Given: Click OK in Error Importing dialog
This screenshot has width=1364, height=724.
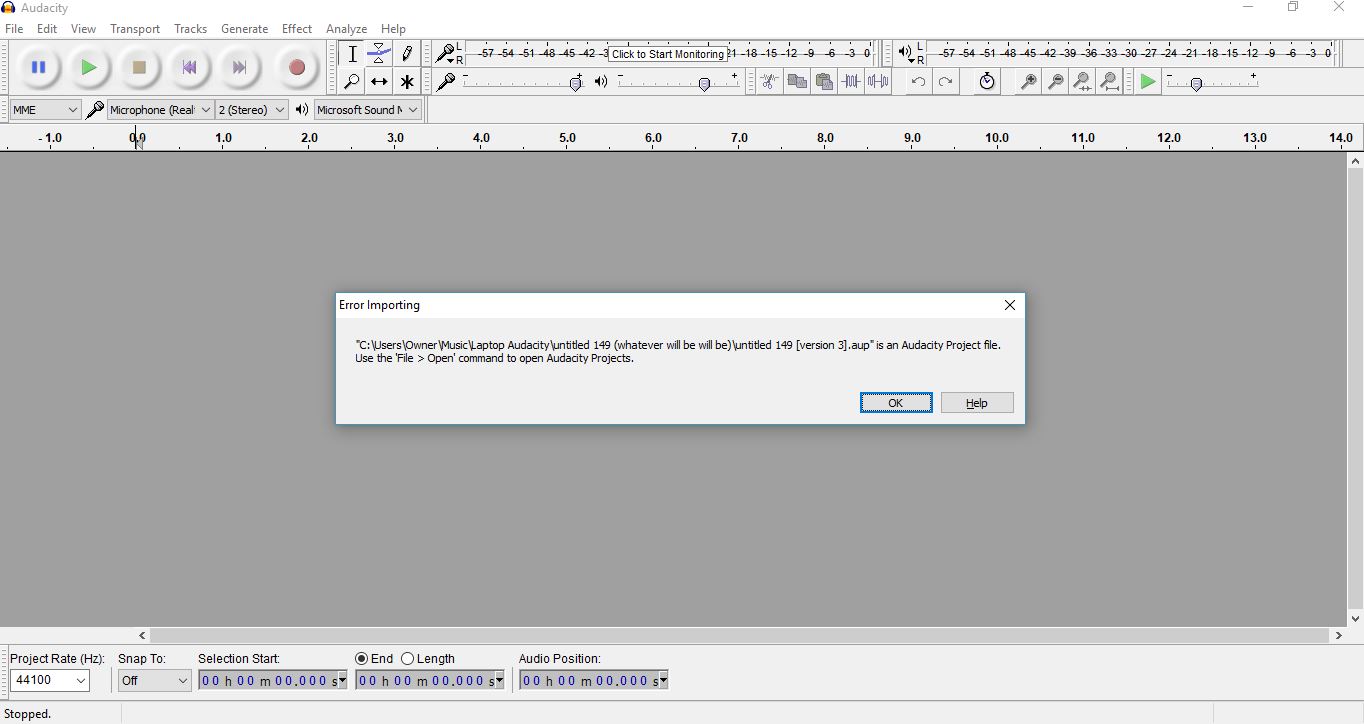Looking at the screenshot, I should click(896, 403).
